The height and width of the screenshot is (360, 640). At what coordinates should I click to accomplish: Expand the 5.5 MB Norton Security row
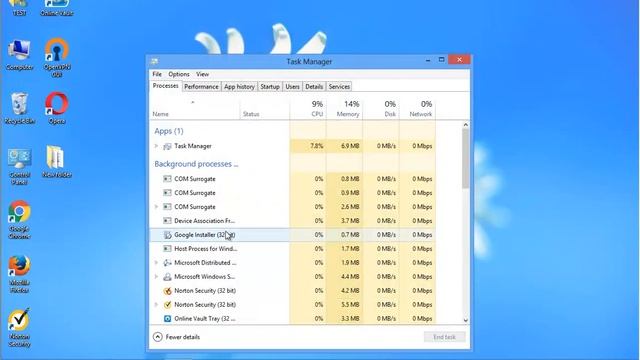tap(156, 304)
